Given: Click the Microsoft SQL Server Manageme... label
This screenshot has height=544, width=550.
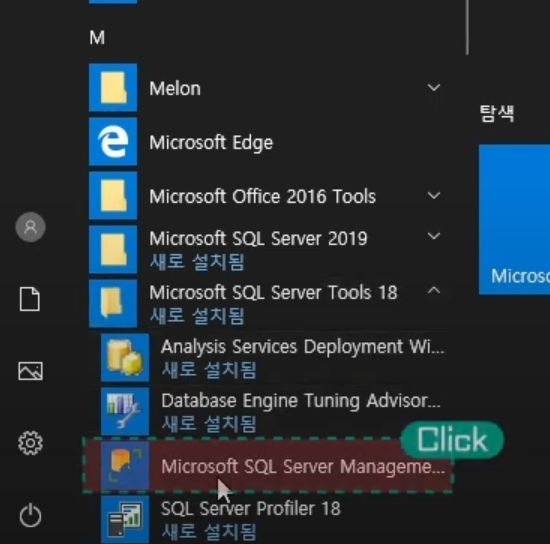Looking at the screenshot, I should [303, 466].
